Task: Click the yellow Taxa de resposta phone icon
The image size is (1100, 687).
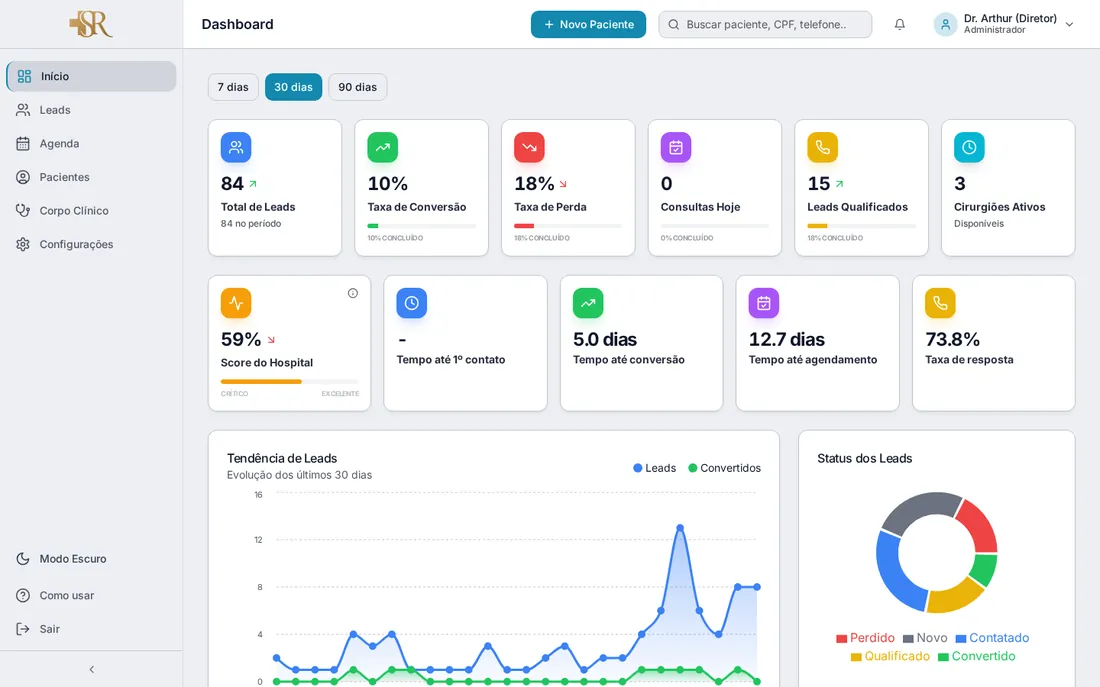Action: click(940, 303)
